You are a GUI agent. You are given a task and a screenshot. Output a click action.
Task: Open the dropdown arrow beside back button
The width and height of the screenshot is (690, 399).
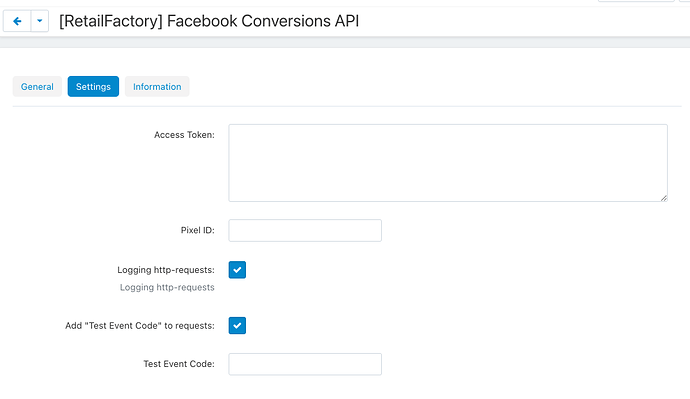[x=40, y=21]
